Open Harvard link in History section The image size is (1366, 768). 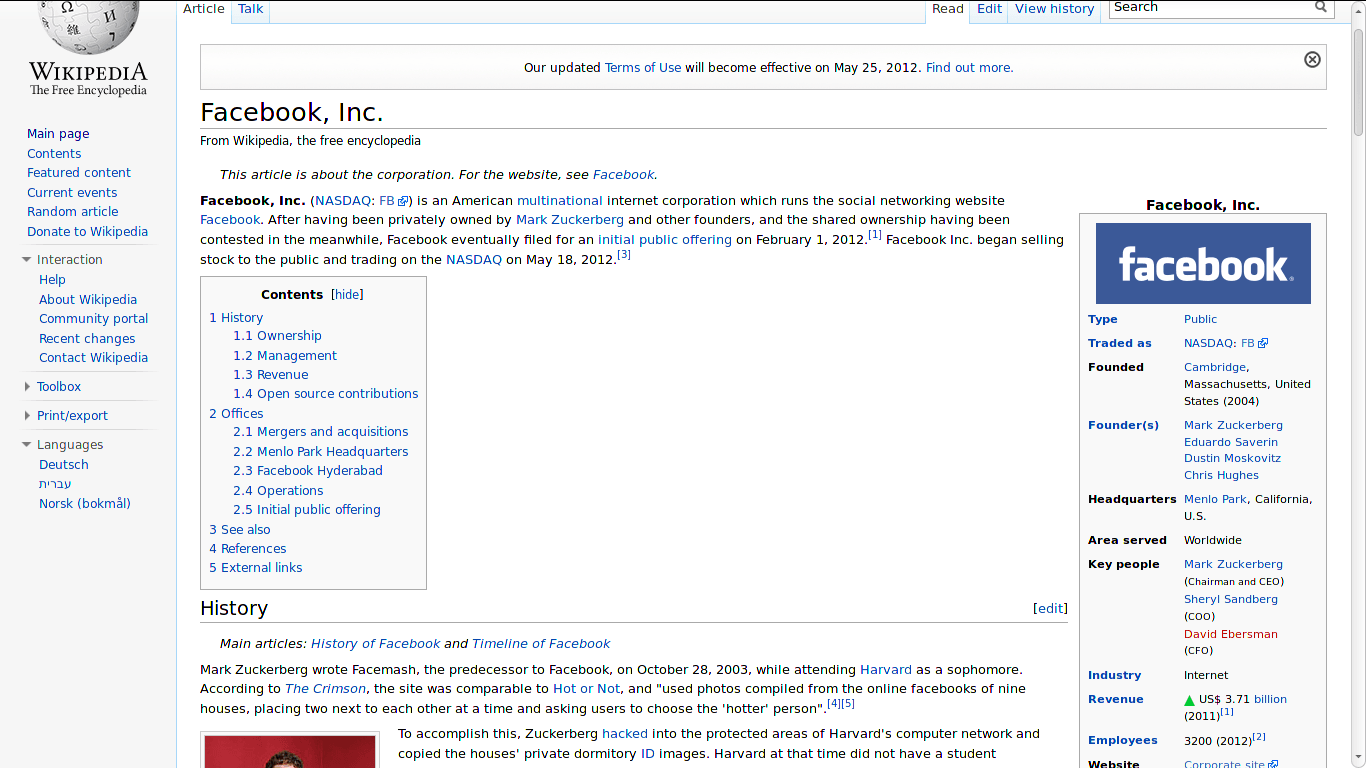coord(886,670)
